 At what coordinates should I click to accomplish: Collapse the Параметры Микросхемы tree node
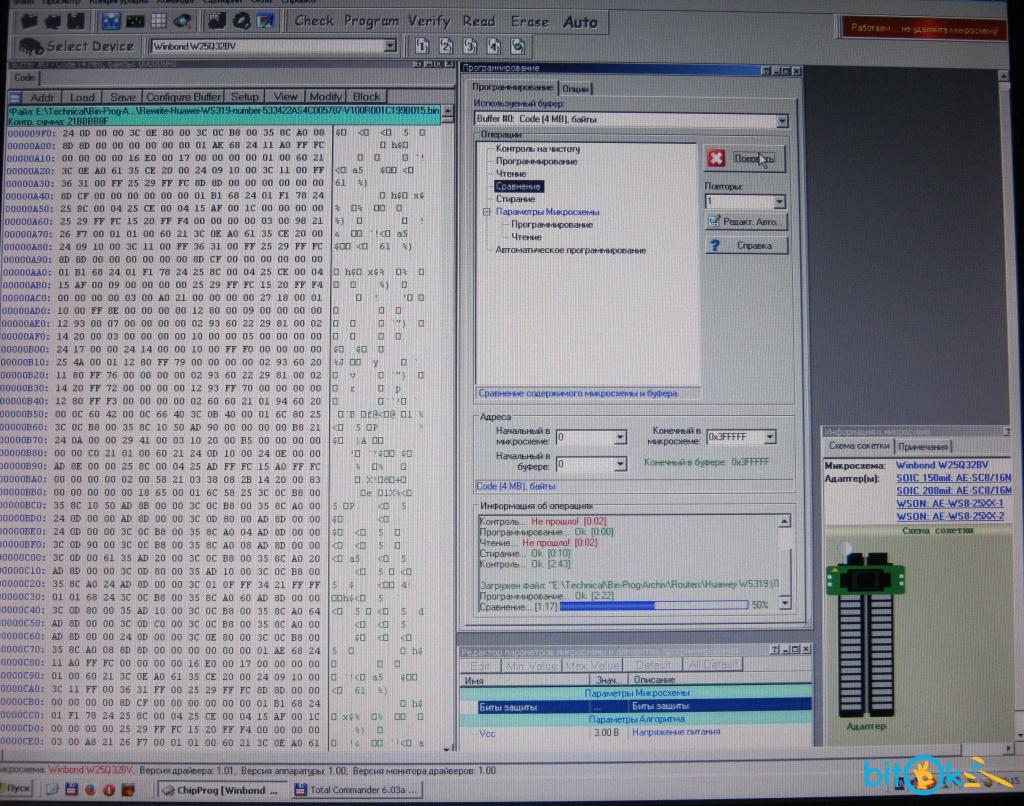pos(487,212)
